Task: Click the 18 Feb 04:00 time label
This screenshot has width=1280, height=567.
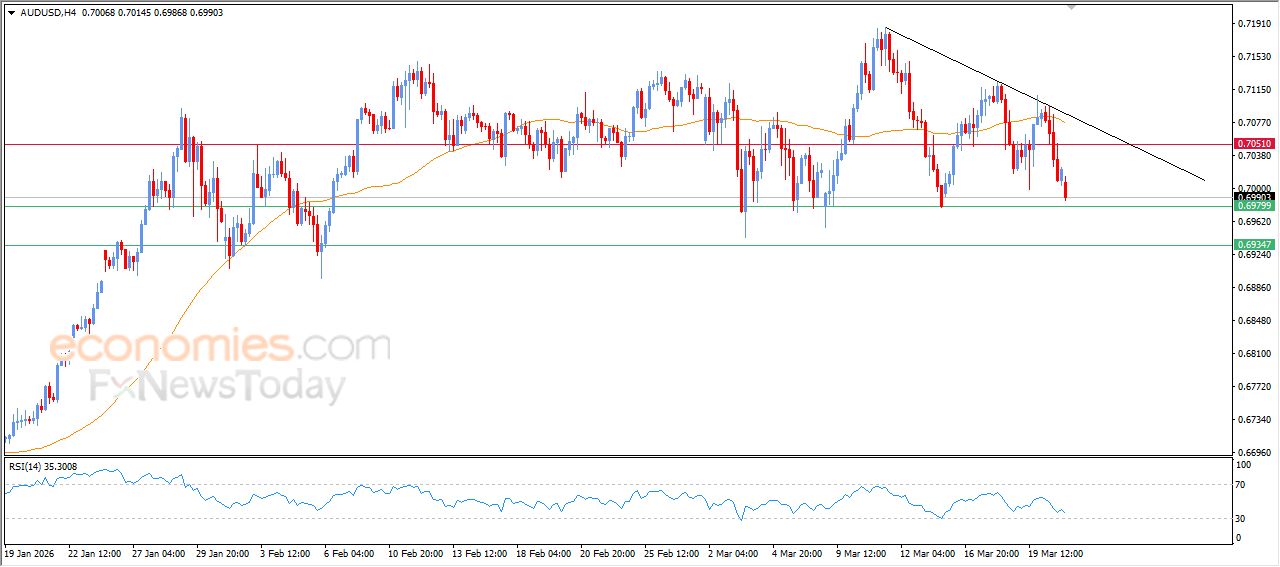Action: [x=543, y=553]
